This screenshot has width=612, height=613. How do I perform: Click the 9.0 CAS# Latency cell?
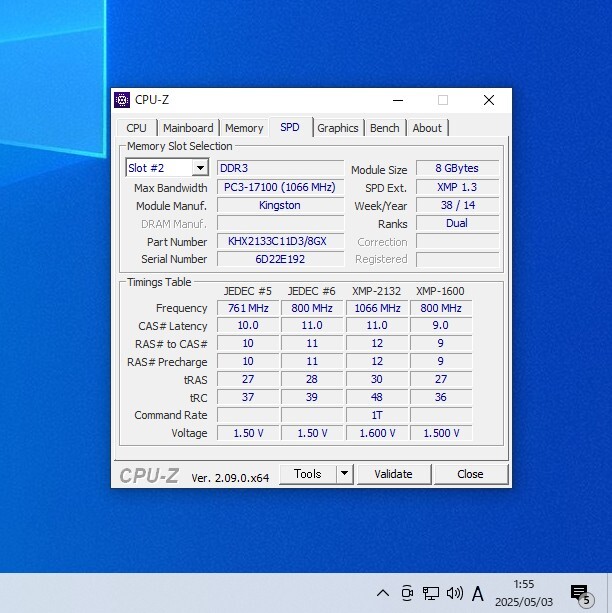[x=441, y=325]
